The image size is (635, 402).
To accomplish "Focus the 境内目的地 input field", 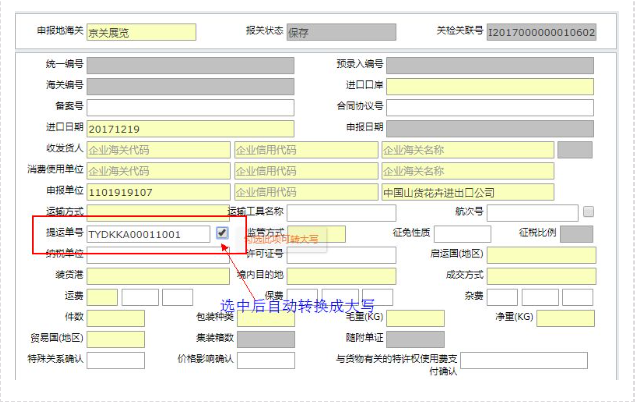I will (x=341, y=277).
